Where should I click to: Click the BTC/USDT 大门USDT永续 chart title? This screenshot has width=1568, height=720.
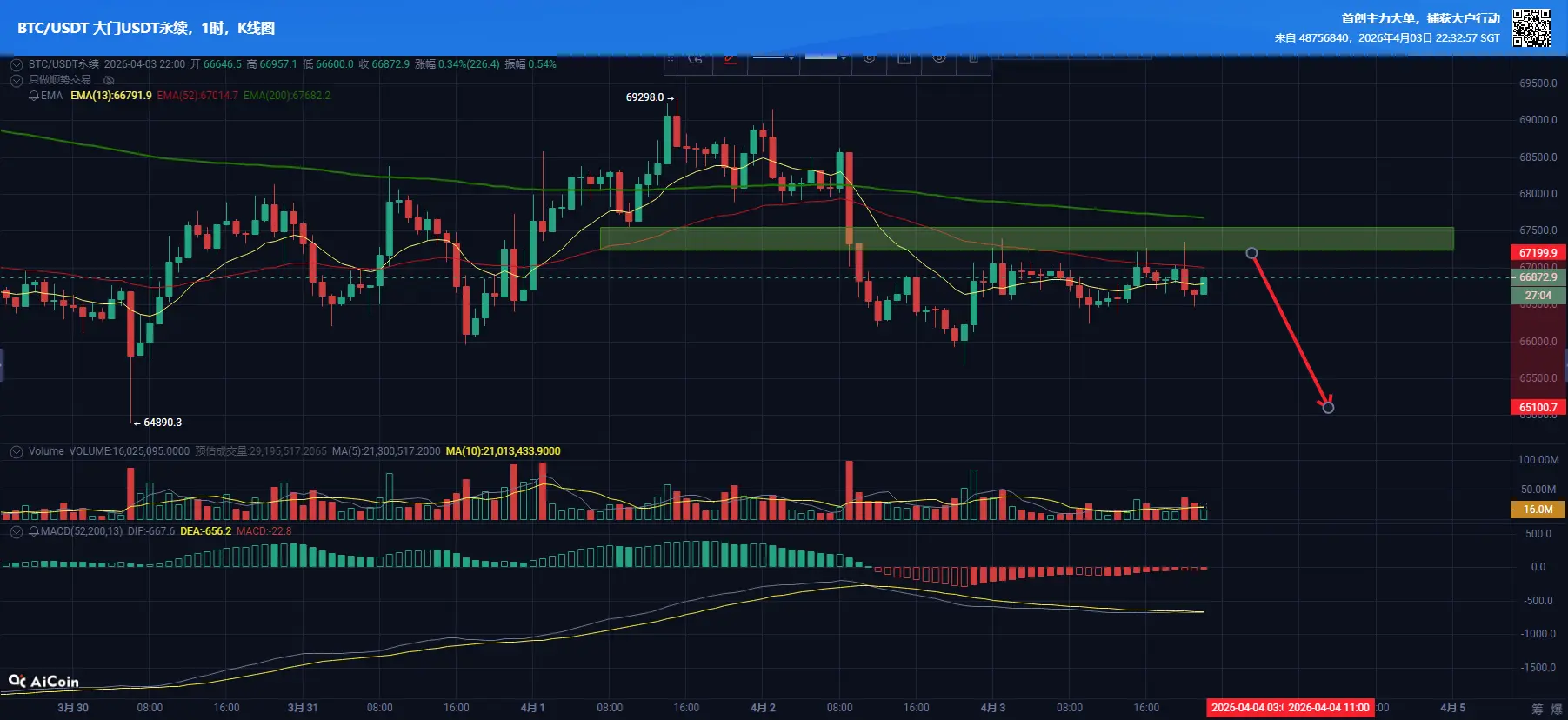coord(146,28)
